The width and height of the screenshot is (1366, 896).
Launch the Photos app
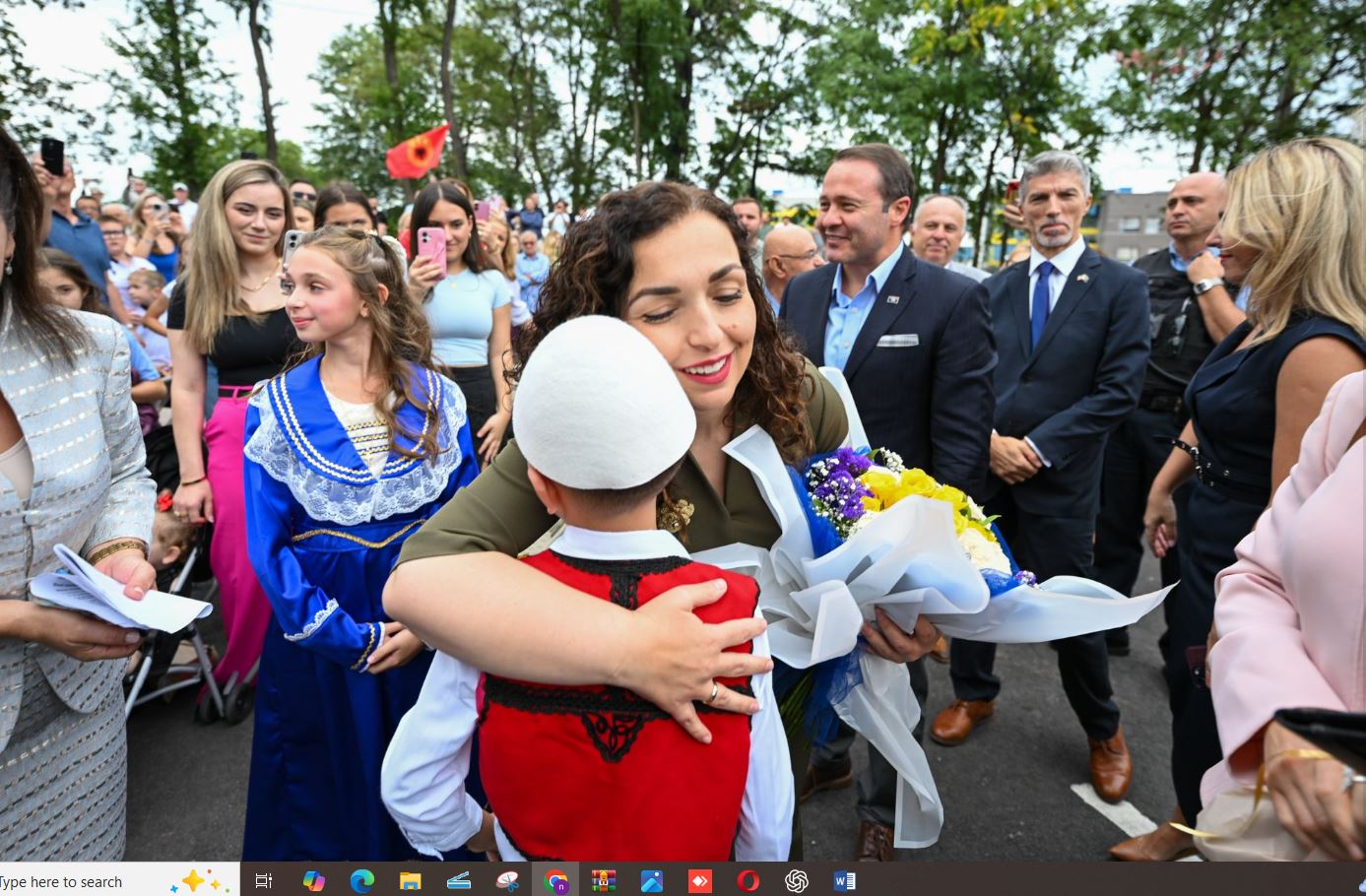point(651,881)
